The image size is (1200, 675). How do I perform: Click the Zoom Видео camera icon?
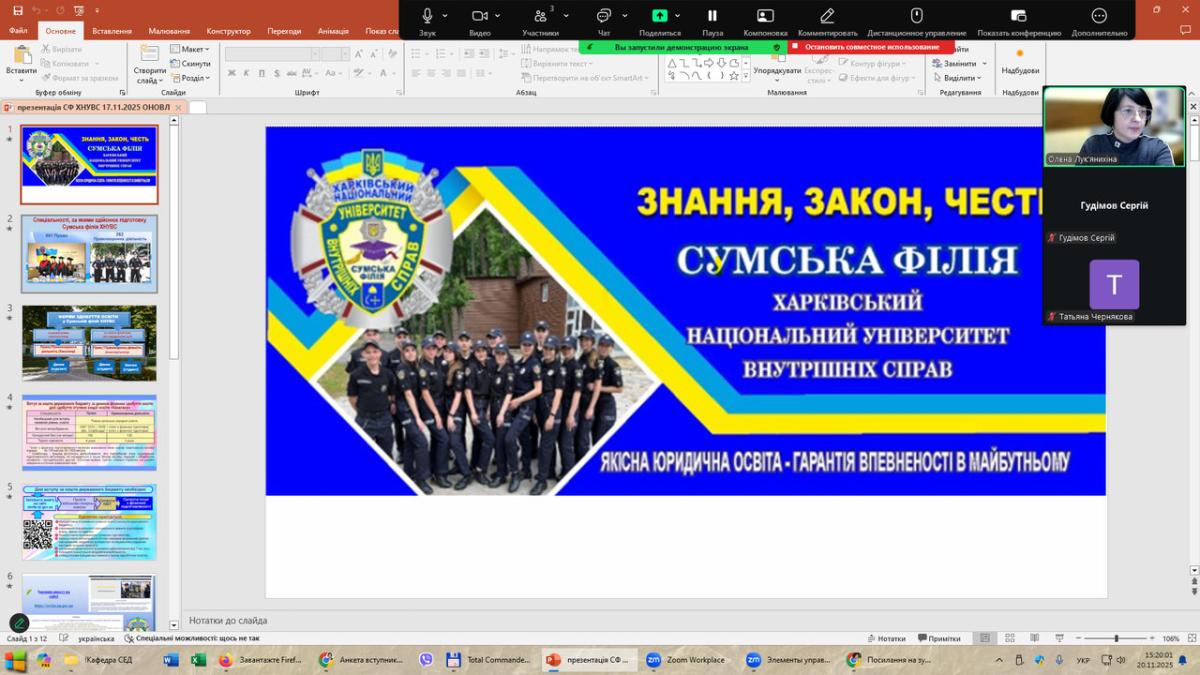(480, 15)
